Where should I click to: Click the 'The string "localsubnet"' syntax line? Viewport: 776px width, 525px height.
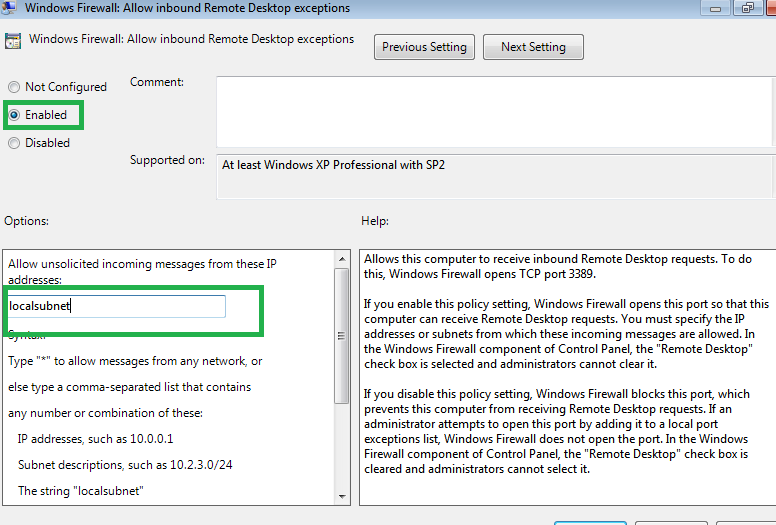(x=81, y=490)
